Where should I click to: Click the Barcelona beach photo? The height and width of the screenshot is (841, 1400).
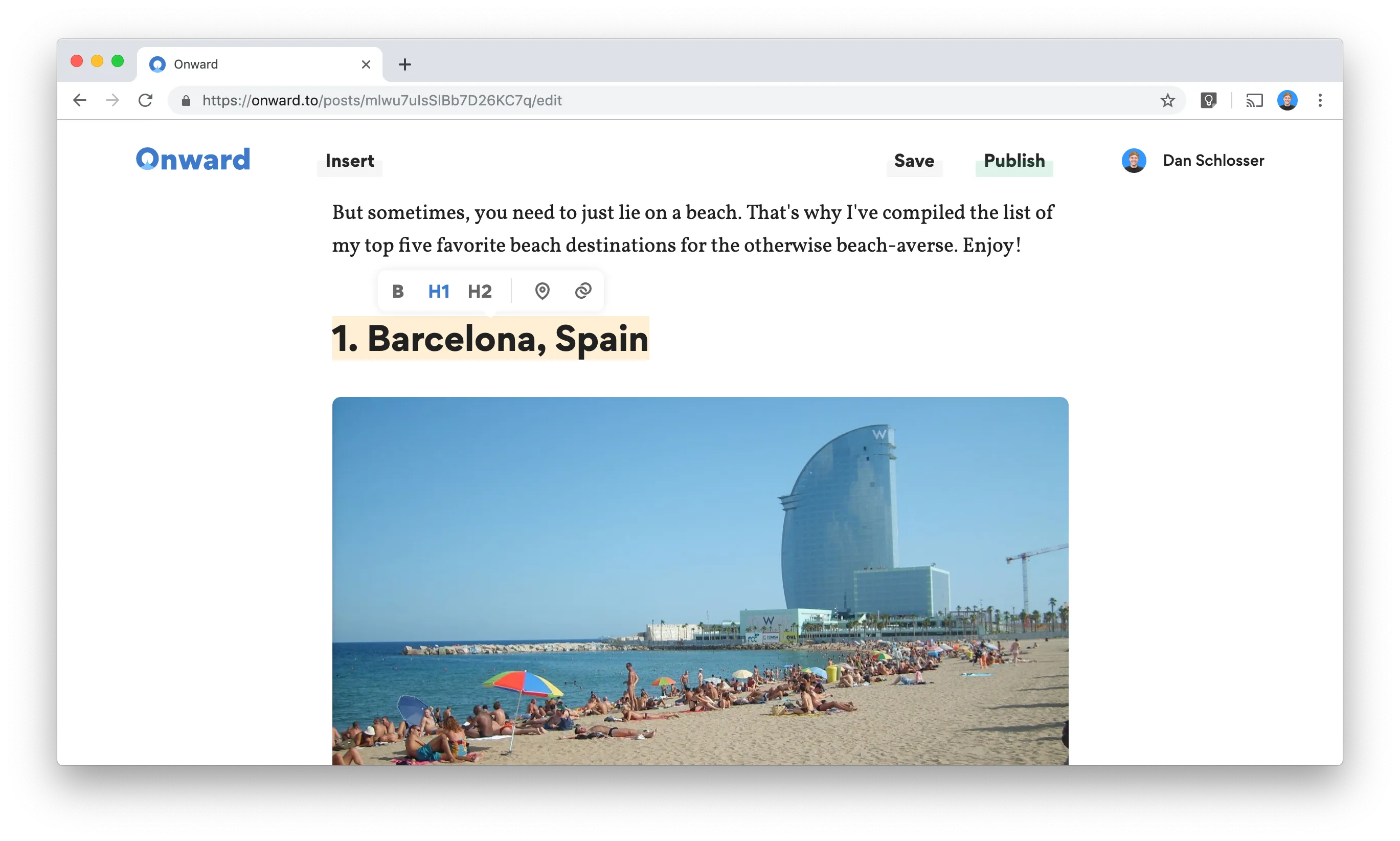(x=700, y=580)
